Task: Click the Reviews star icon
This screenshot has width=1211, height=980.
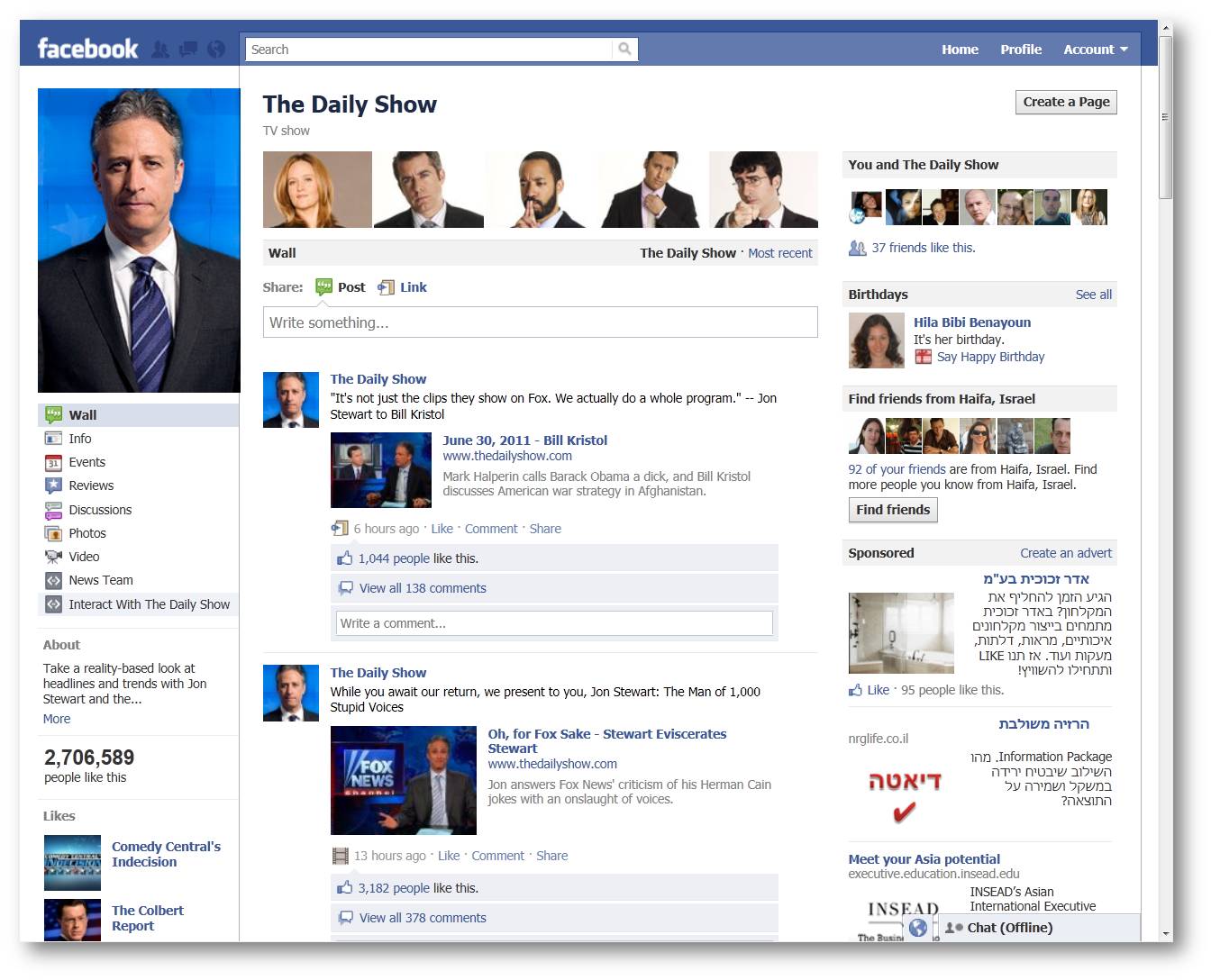Action: tap(53, 485)
